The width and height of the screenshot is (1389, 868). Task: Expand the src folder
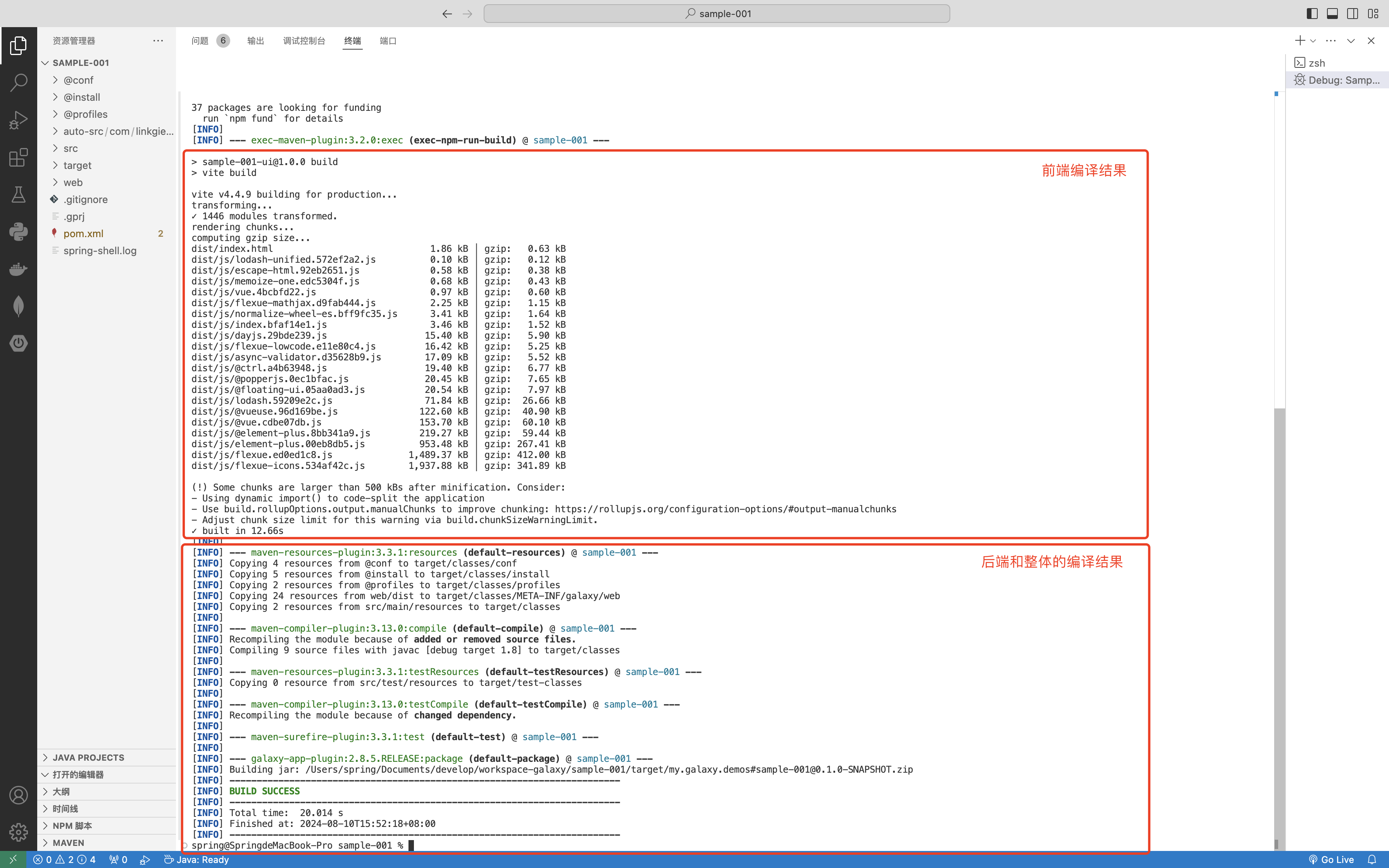[107, 148]
